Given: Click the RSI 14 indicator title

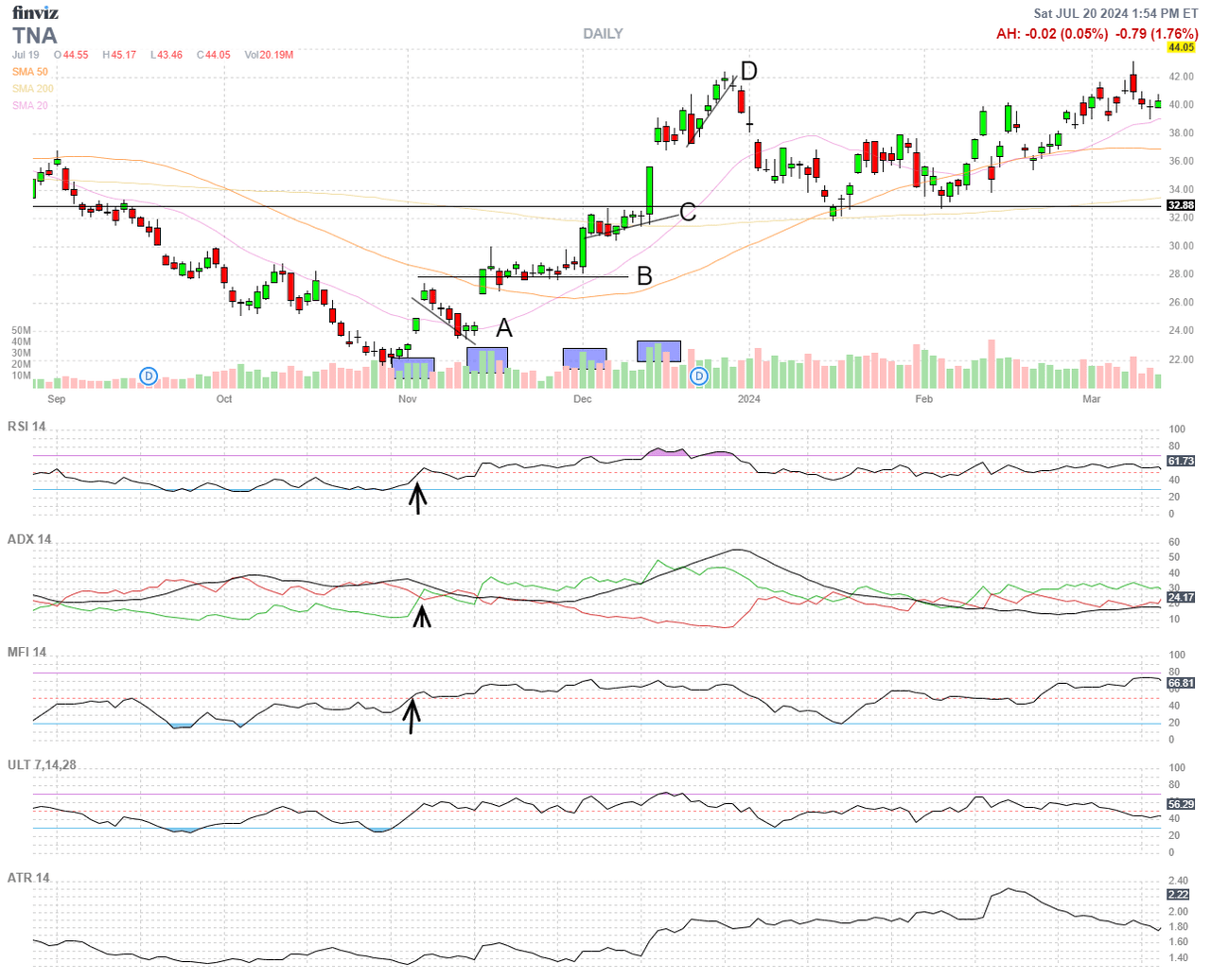Looking at the screenshot, I should 26,427.
